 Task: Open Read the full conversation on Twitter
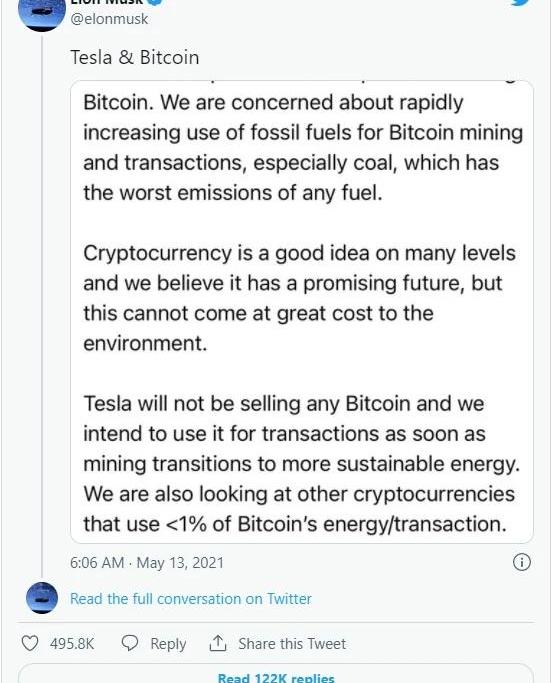point(191,598)
